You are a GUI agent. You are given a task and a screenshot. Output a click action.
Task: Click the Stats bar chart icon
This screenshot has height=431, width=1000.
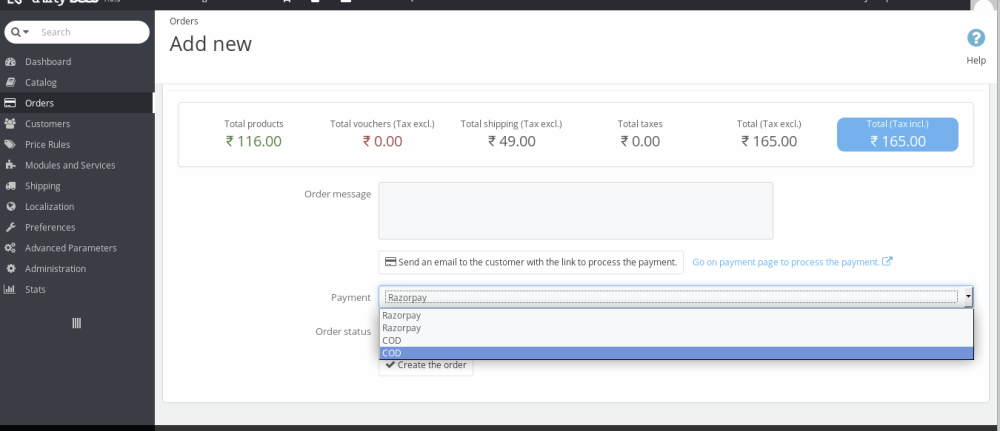[10, 289]
